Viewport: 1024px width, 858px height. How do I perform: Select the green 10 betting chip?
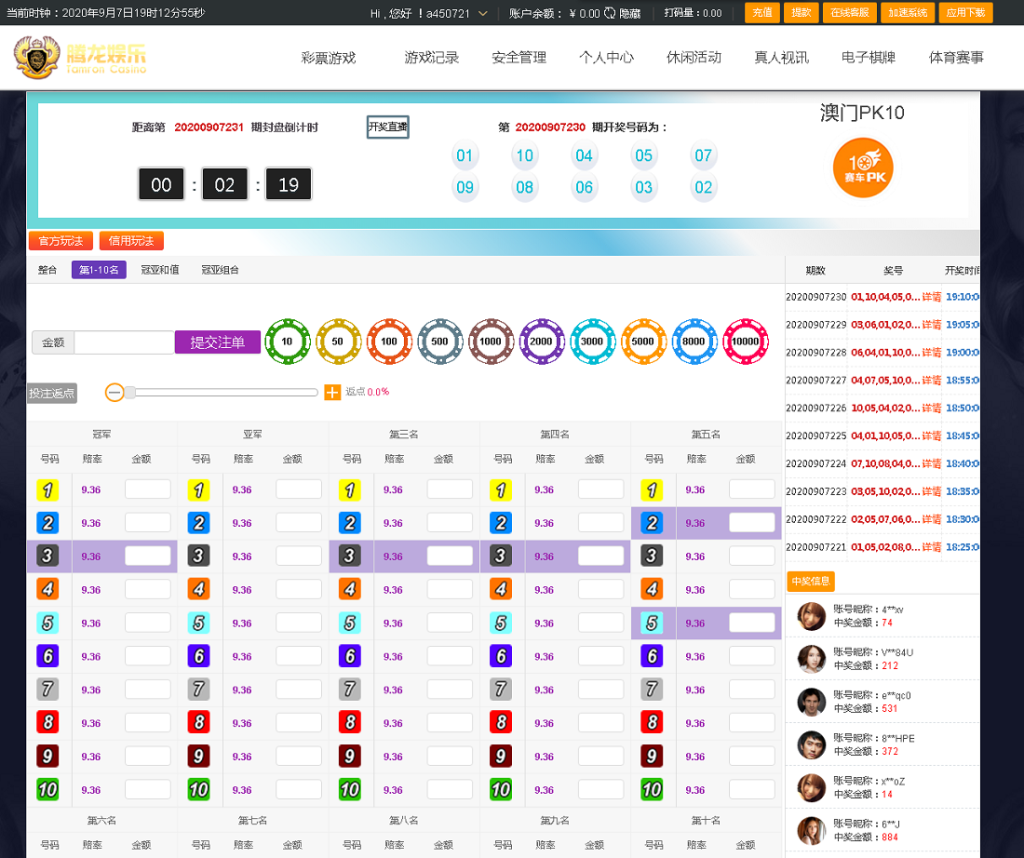288,342
